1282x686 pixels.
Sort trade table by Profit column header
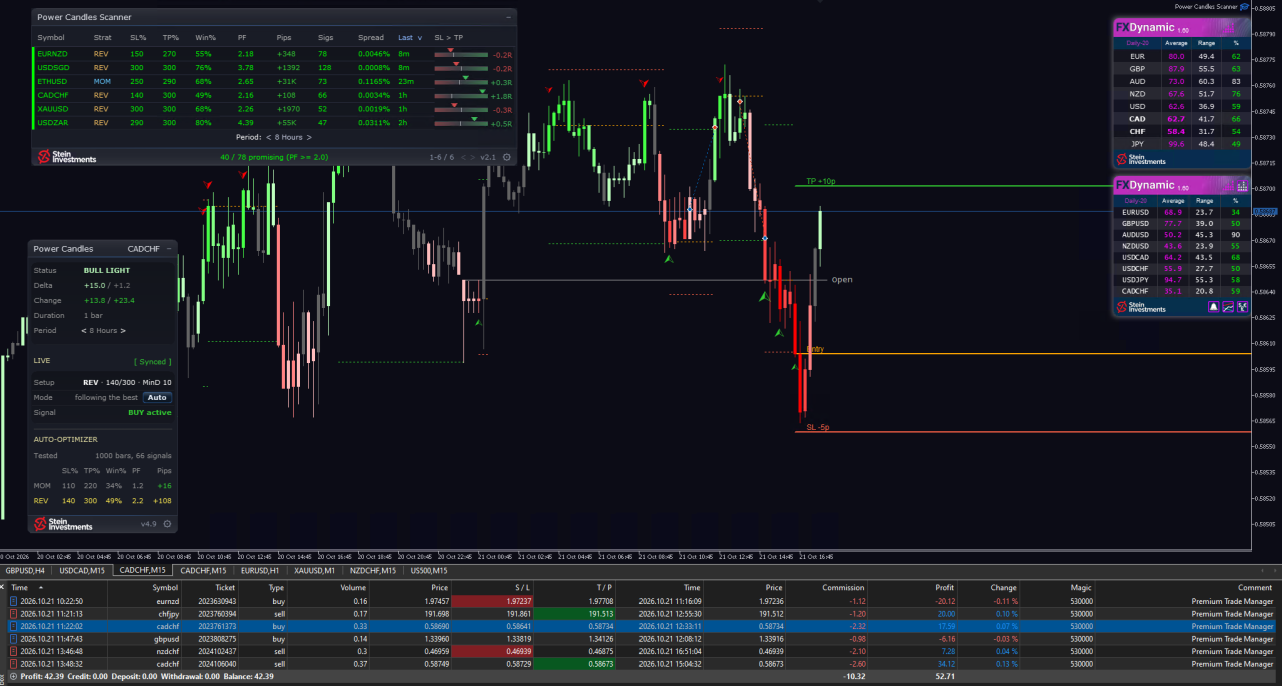tap(945, 588)
